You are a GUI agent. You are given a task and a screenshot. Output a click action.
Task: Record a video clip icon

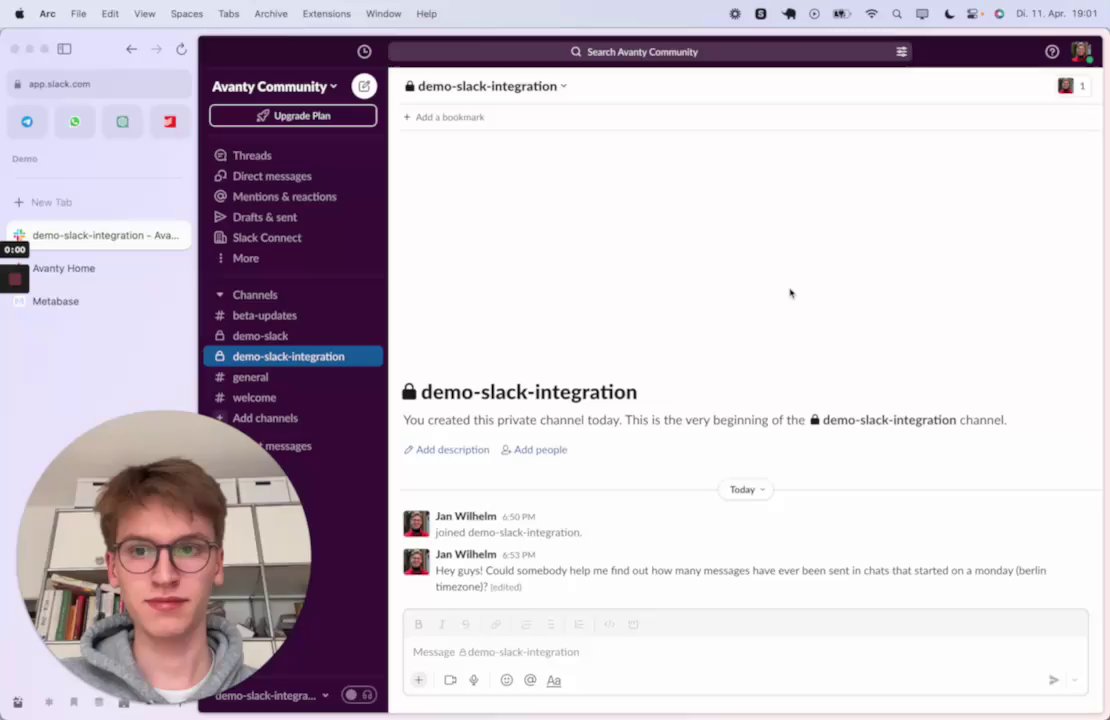pyautogui.click(x=450, y=680)
